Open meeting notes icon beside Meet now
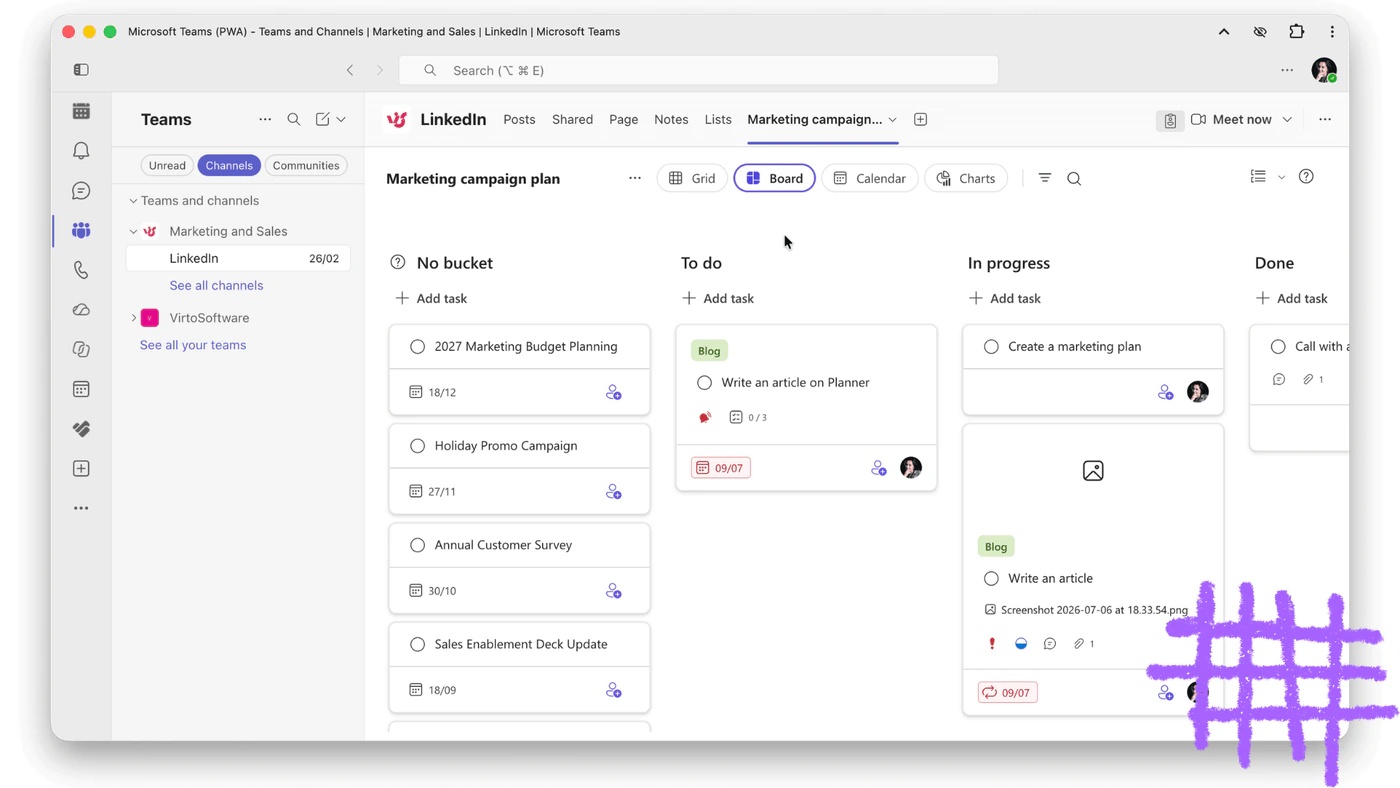Screen dimensions: 1400x788 1170,120
